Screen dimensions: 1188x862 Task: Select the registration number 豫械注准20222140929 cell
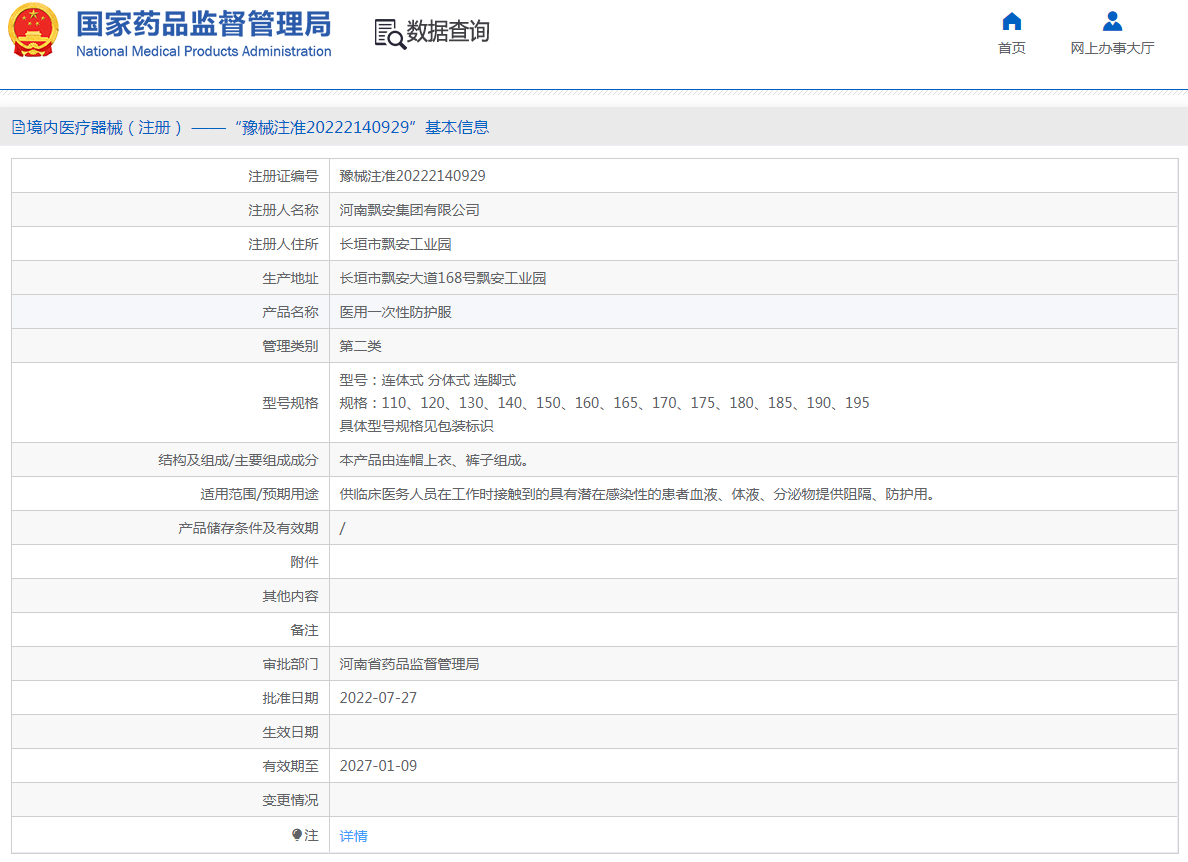tap(412, 176)
